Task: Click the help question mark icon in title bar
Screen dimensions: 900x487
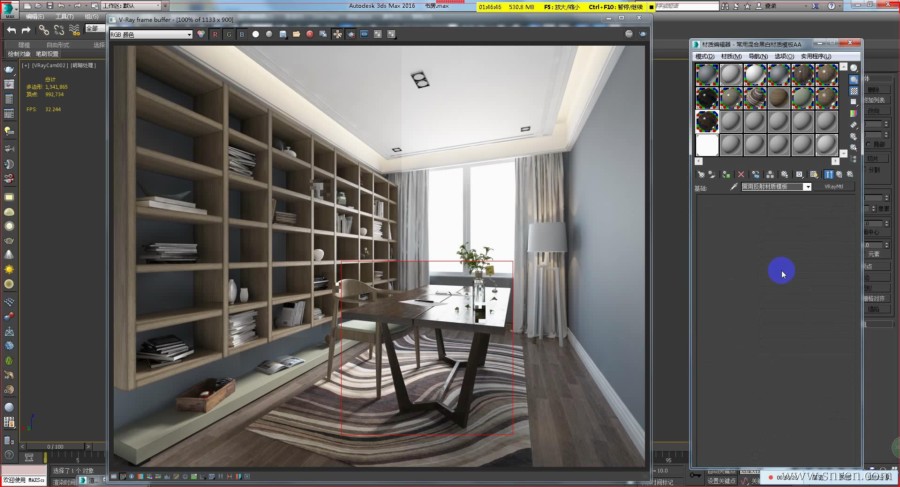Action: [832, 6]
